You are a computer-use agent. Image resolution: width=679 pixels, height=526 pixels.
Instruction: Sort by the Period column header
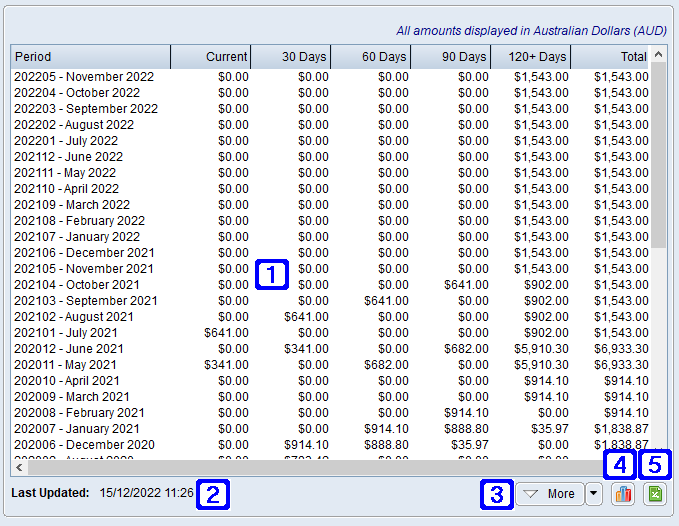point(90,57)
